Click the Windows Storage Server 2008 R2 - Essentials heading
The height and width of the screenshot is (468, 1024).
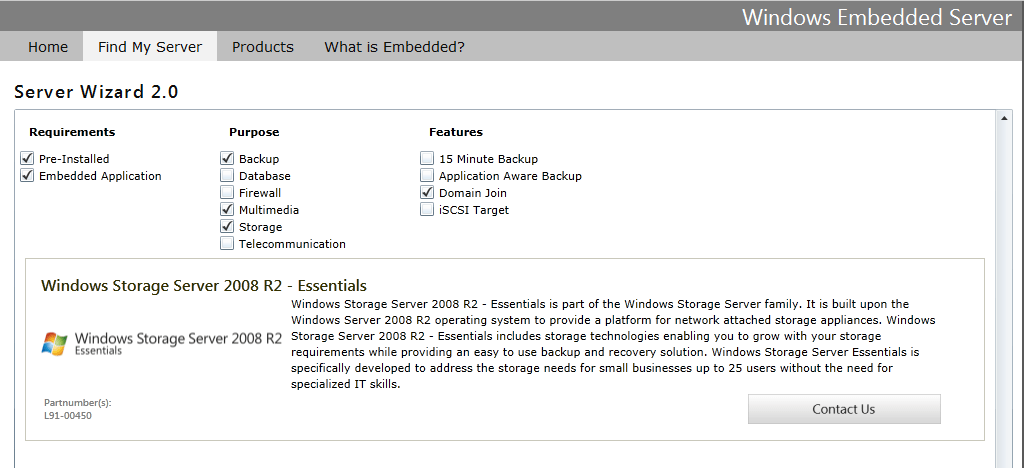204,285
